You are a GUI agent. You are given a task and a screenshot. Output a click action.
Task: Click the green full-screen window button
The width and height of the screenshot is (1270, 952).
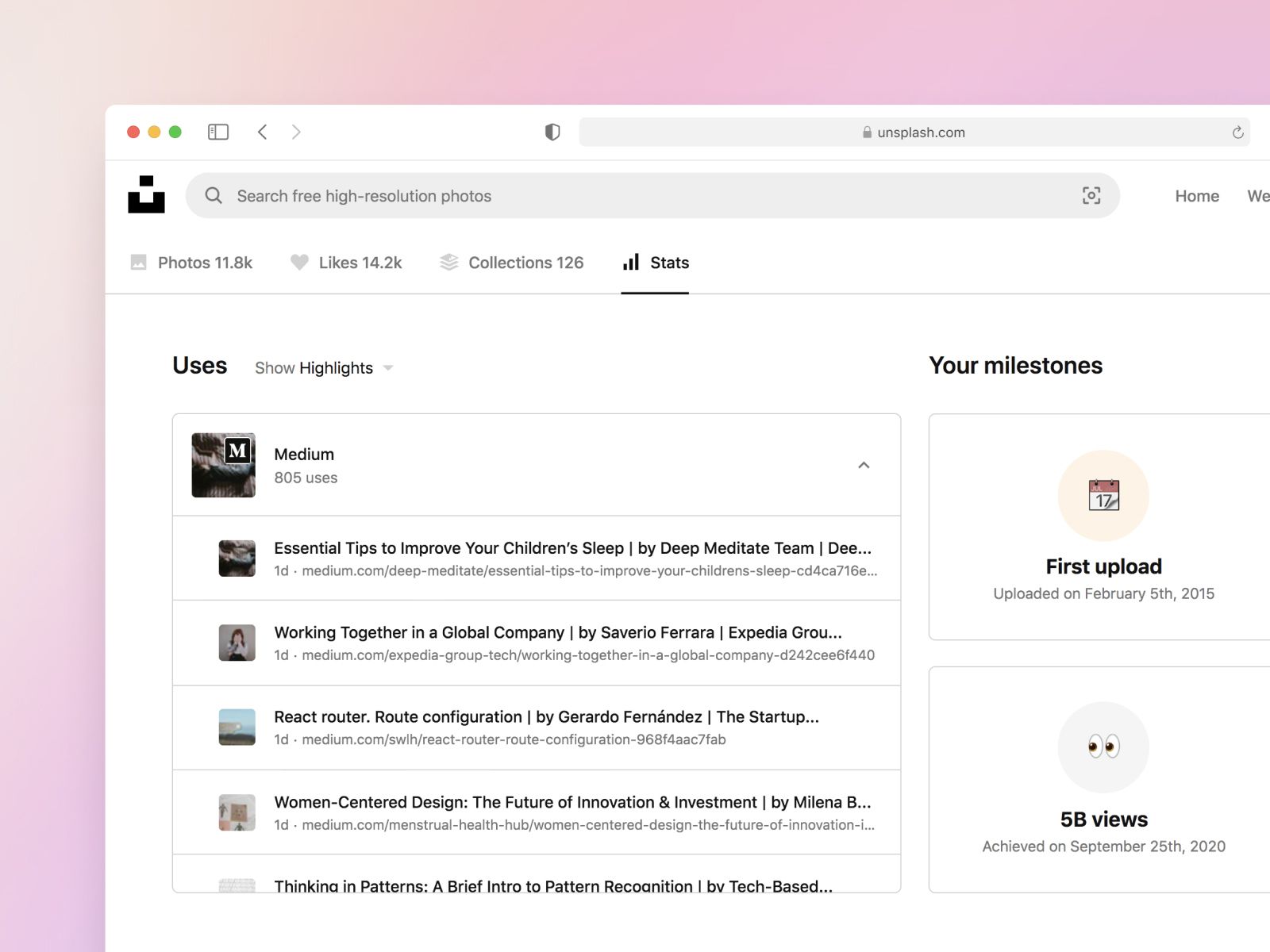175,132
